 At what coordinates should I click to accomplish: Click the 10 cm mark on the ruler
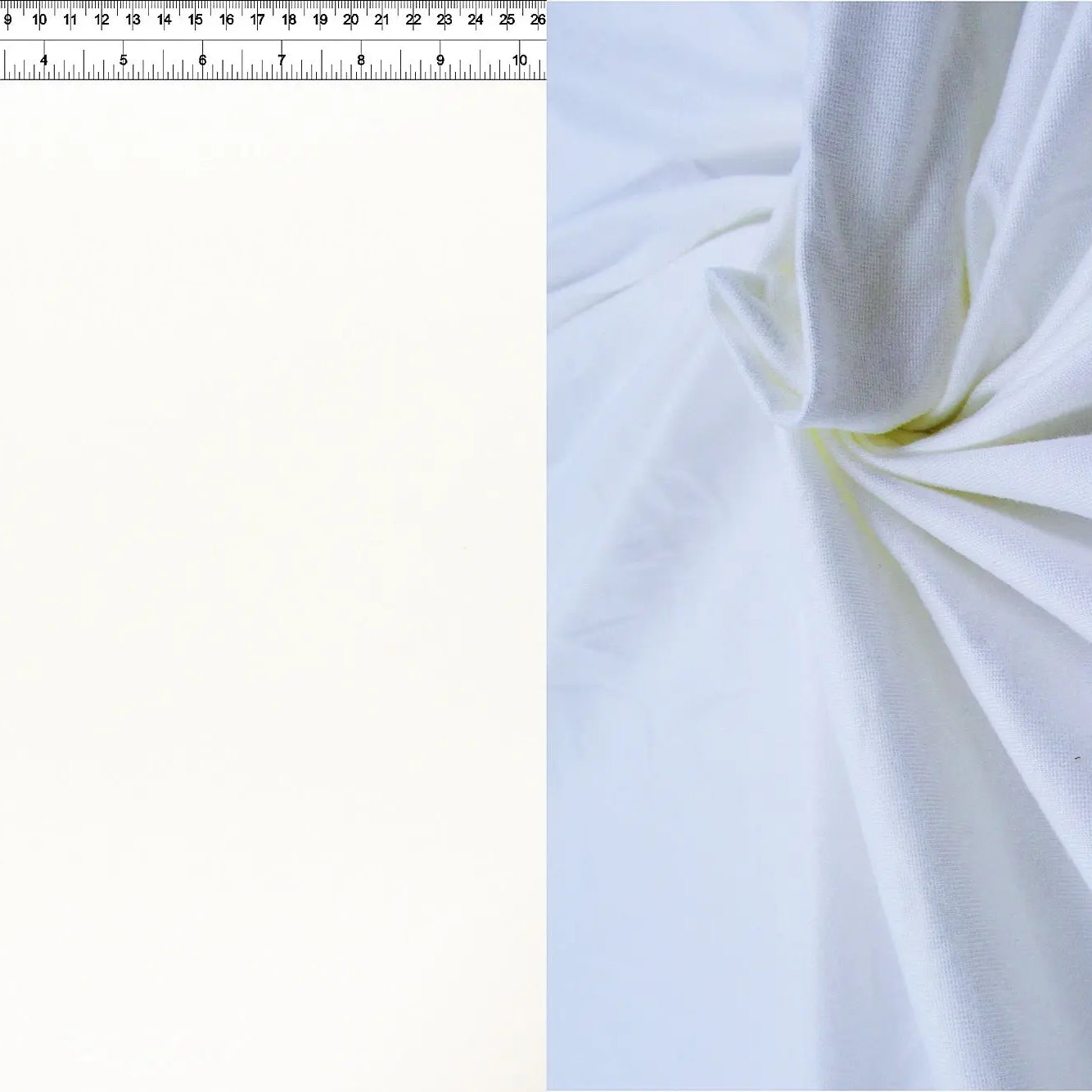[x=39, y=19]
